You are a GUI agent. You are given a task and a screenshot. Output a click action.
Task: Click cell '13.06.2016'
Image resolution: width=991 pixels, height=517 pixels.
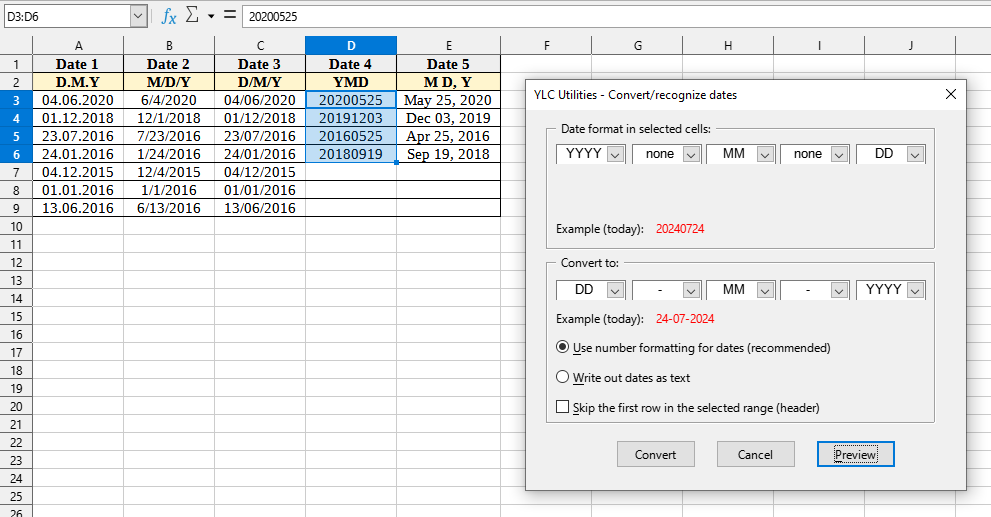coord(78,208)
